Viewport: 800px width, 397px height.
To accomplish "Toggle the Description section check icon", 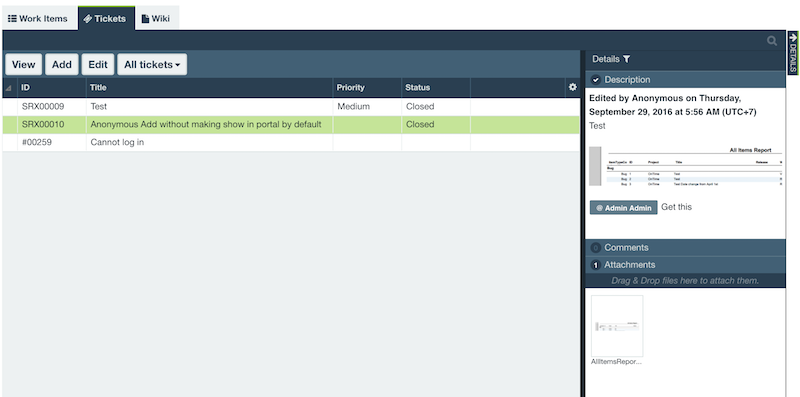I will pos(595,80).
